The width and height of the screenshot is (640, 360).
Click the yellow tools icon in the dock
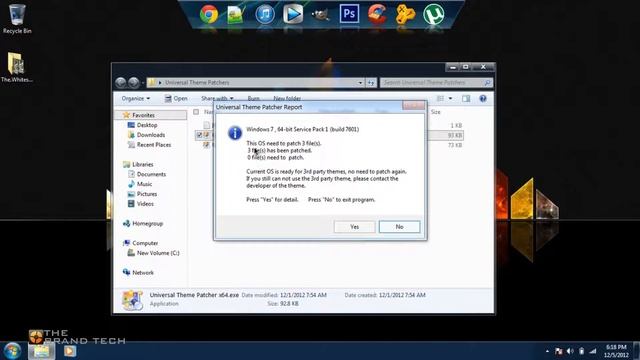click(405, 14)
